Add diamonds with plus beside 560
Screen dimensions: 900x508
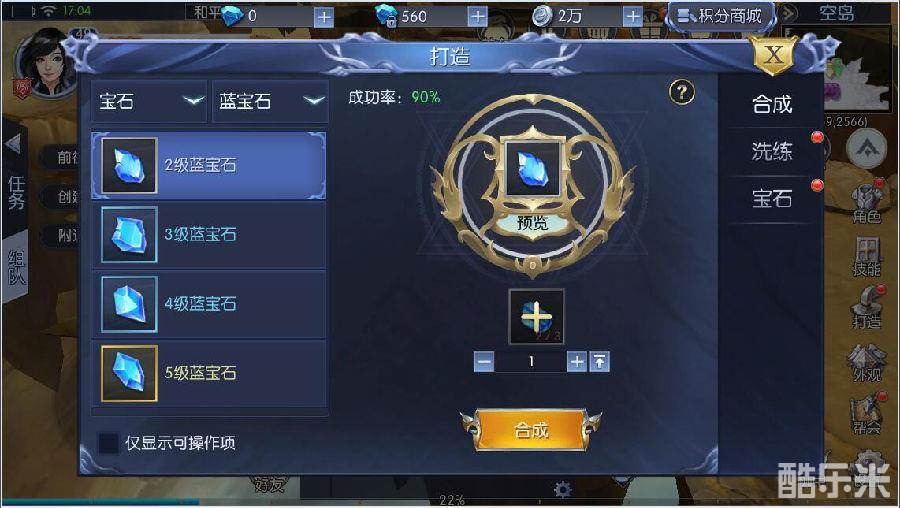[478, 17]
